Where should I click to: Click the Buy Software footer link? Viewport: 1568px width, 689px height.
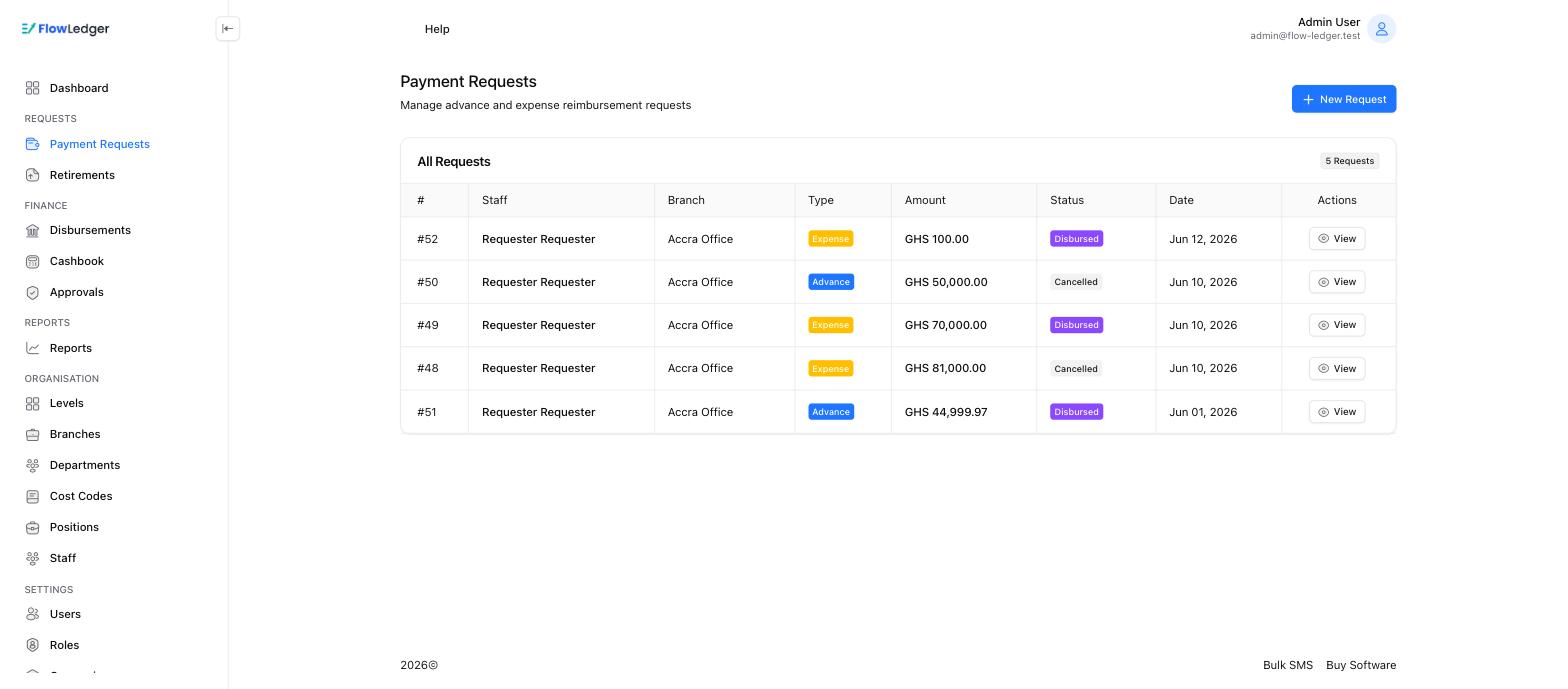click(x=1361, y=665)
